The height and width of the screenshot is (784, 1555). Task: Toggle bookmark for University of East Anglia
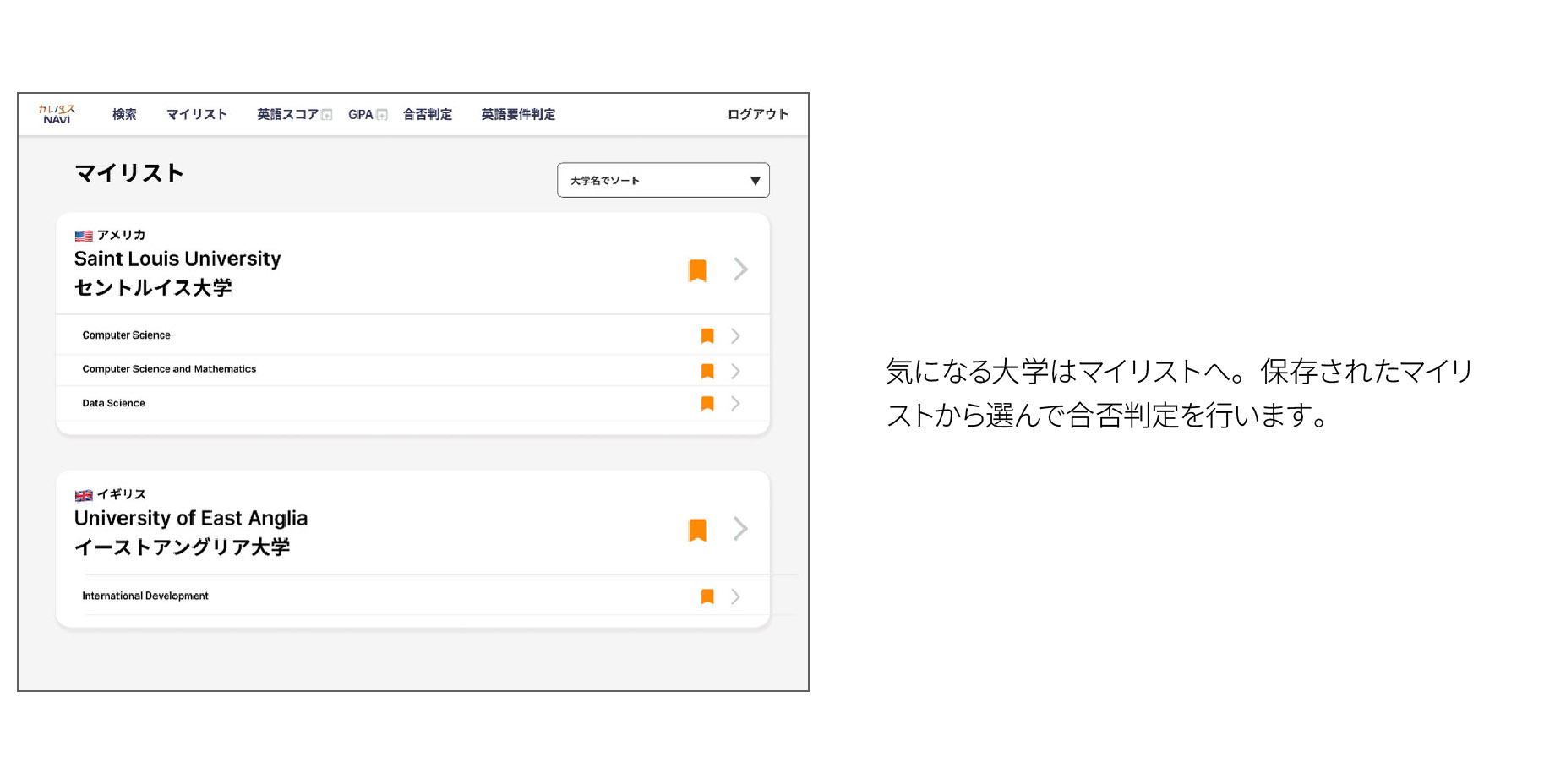(697, 530)
